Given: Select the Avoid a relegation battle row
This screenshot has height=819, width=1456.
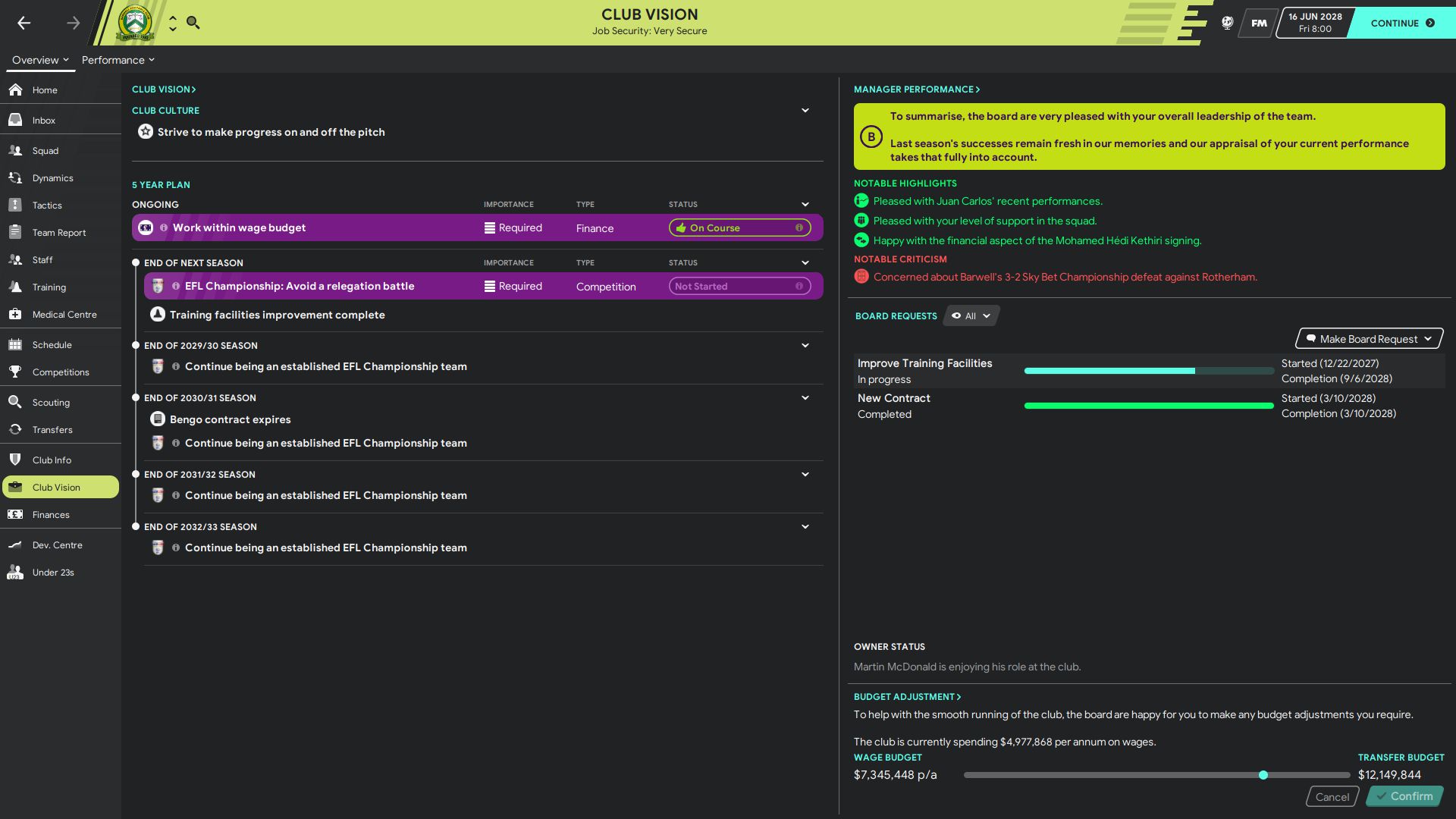Looking at the screenshot, I should (x=484, y=286).
